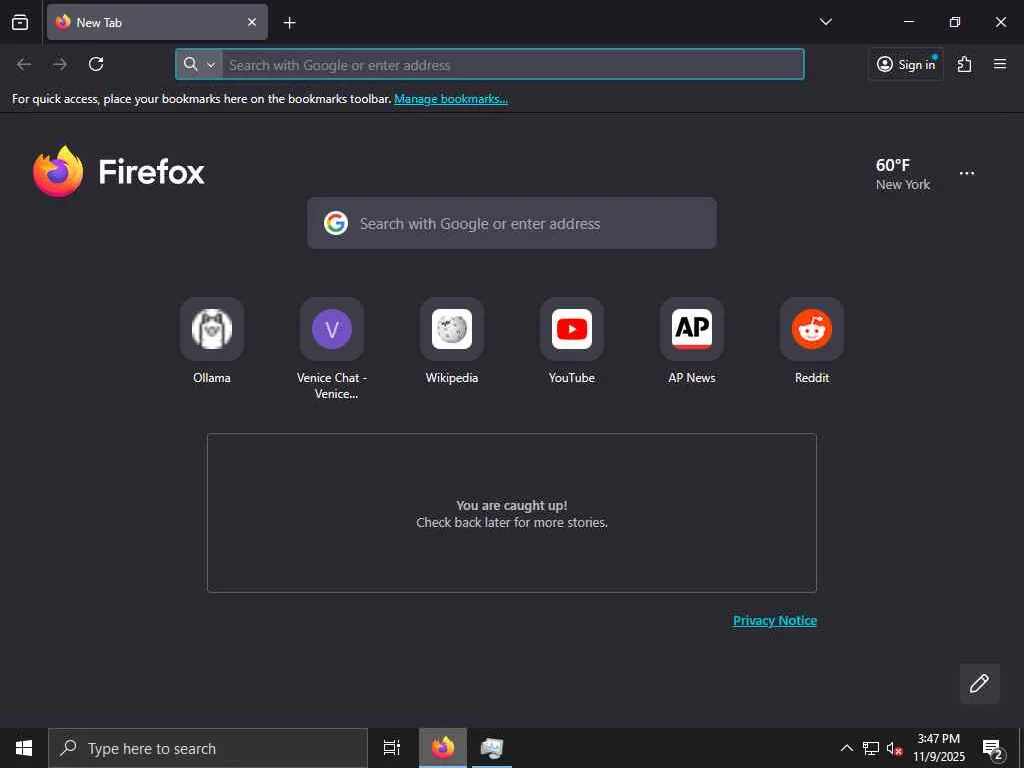Open the search engine selector dropdown in the address bar
The image size is (1024, 768).
pyautogui.click(x=199, y=64)
